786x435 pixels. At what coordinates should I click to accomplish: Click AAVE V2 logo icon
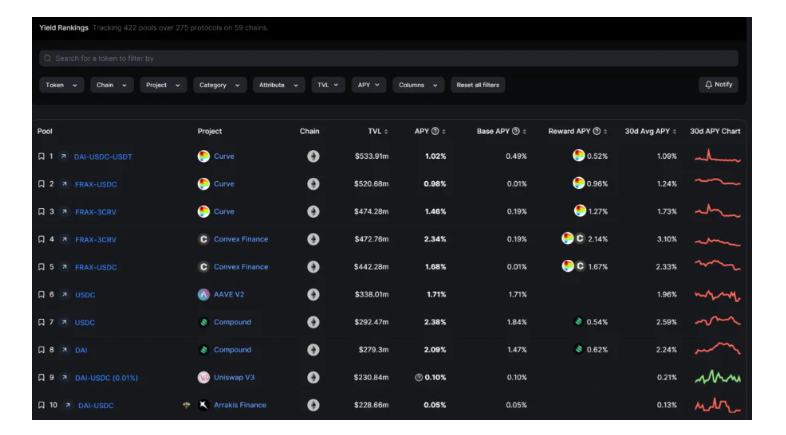204,294
